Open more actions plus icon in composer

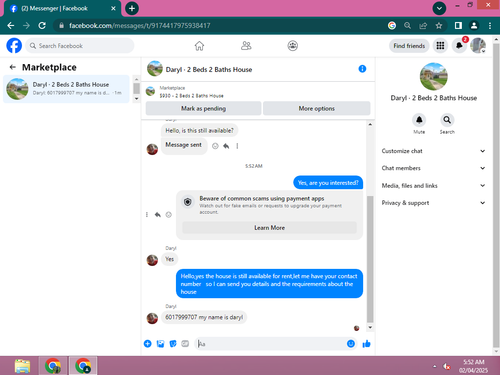[x=148, y=344]
